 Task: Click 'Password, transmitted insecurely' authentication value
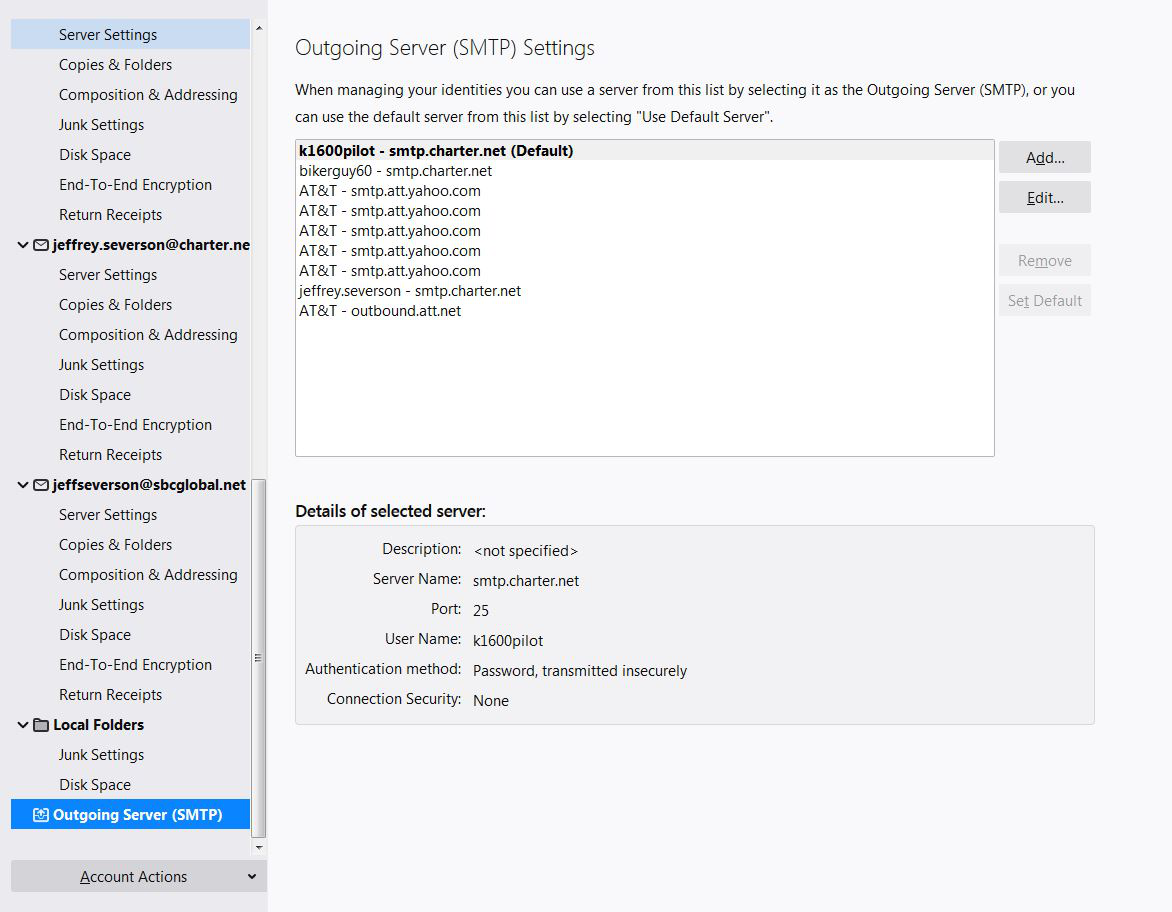coord(579,671)
